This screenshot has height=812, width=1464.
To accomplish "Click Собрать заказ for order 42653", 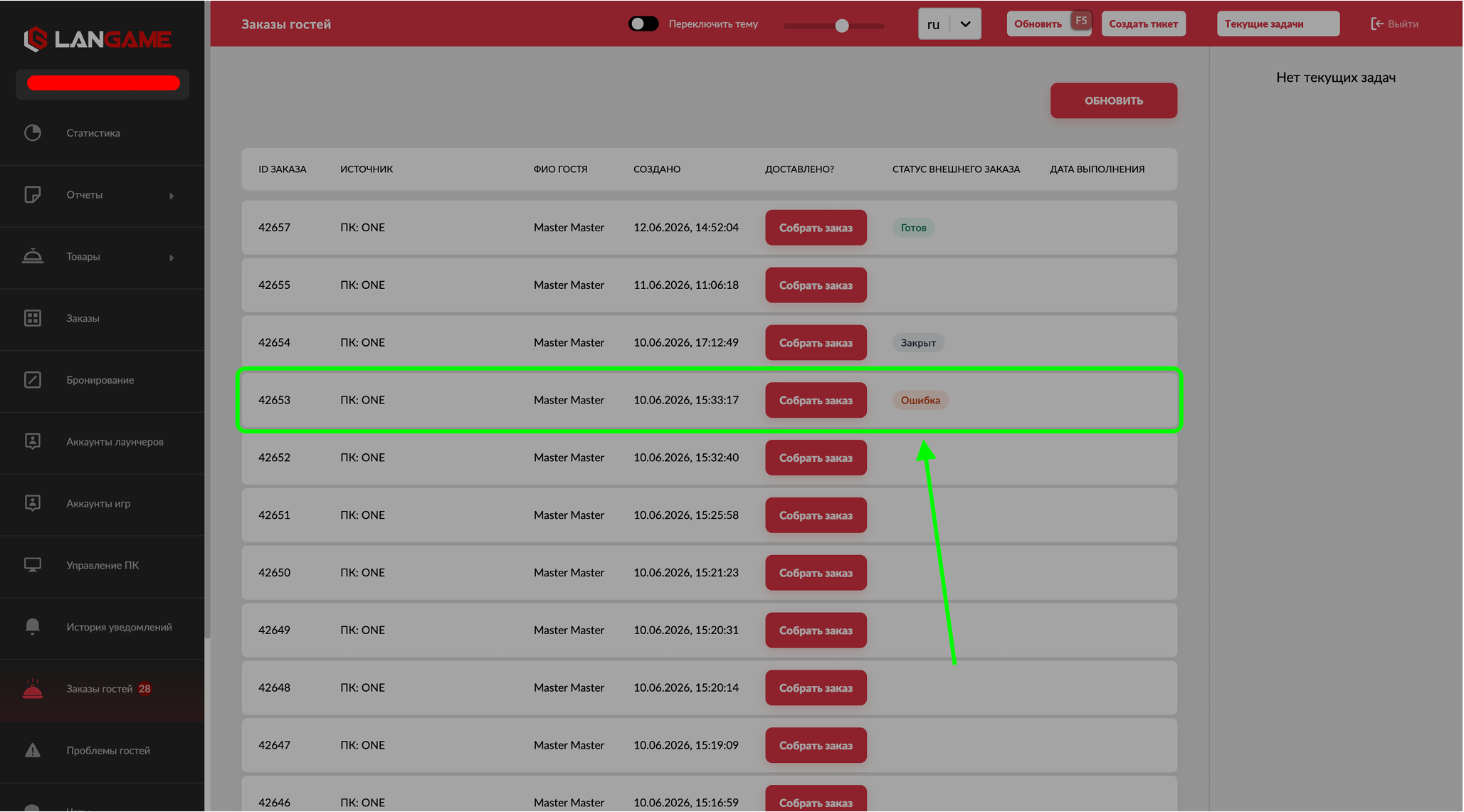I will tap(816, 401).
